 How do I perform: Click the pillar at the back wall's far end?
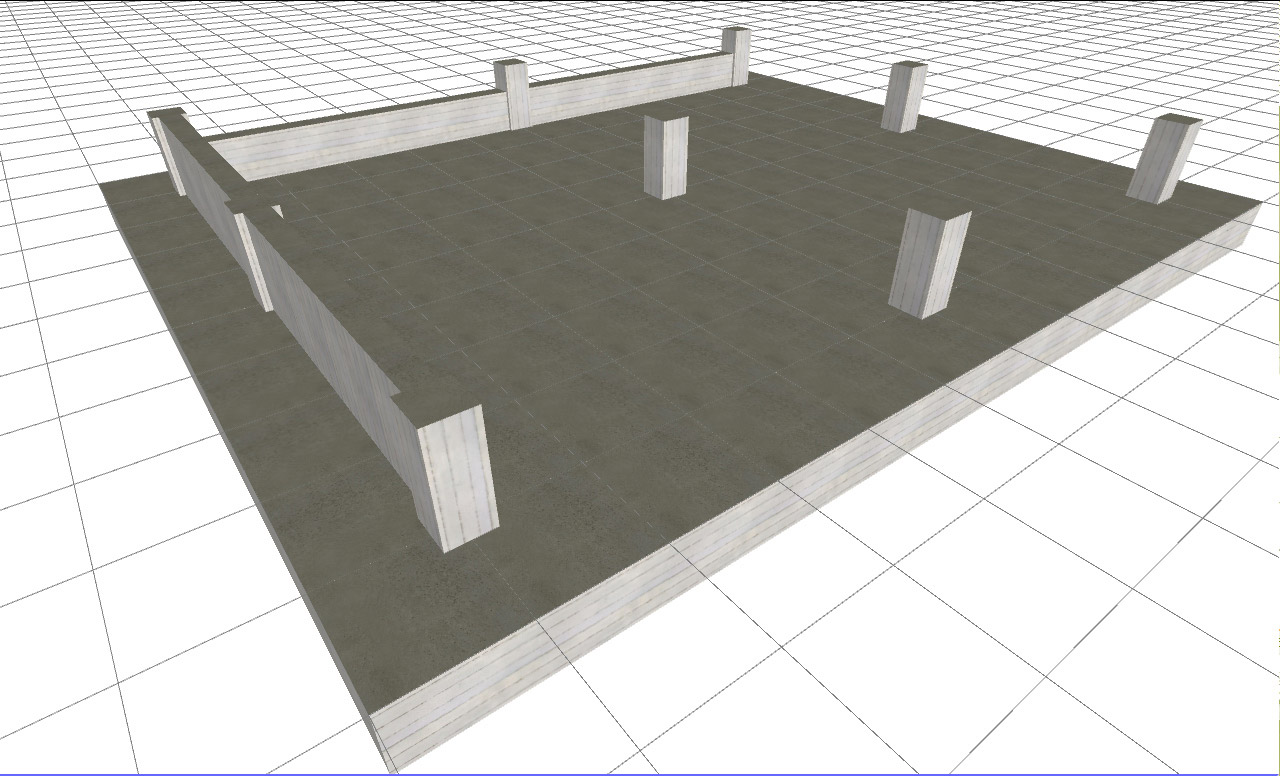(x=737, y=56)
